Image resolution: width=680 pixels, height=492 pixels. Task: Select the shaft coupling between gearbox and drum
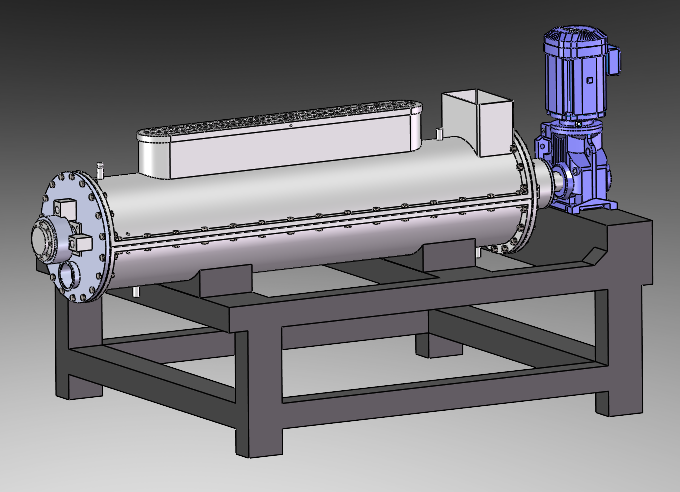coord(548,181)
